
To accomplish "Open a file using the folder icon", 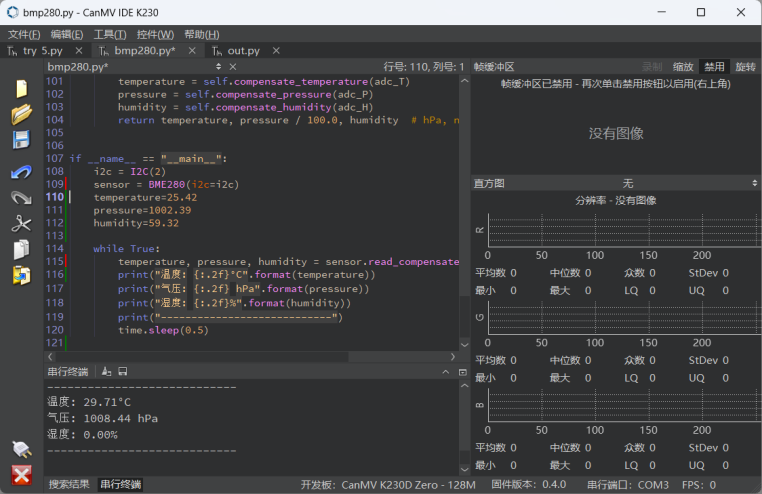I will coord(22,115).
